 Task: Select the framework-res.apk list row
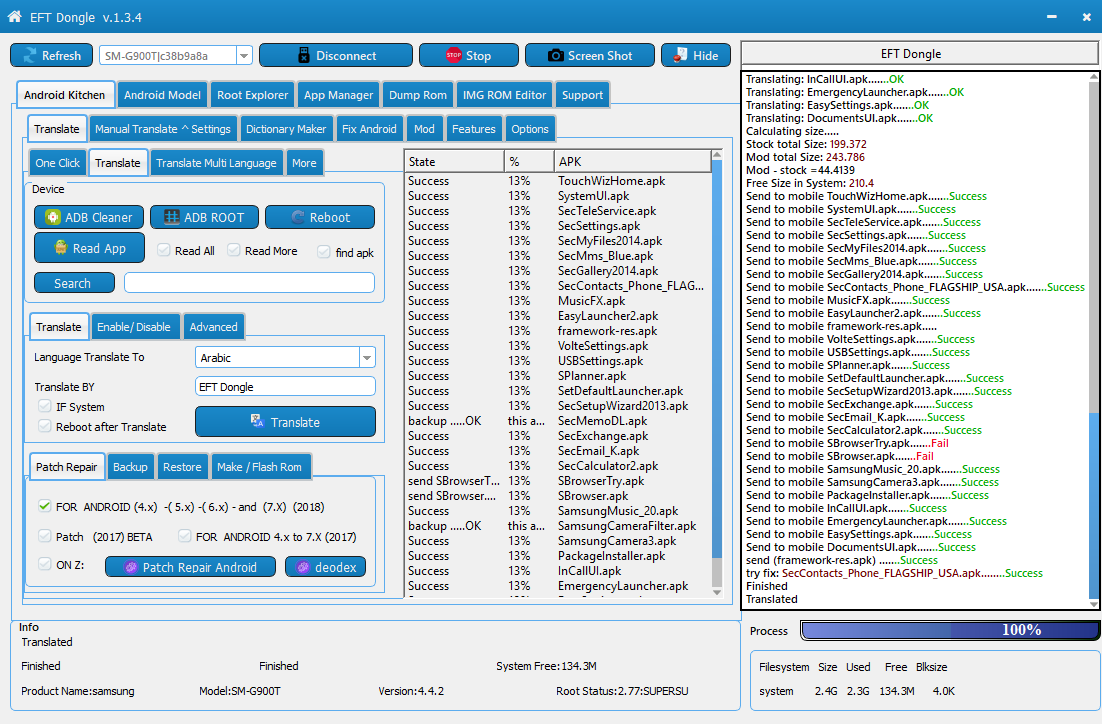pyautogui.click(x=558, y=331)
